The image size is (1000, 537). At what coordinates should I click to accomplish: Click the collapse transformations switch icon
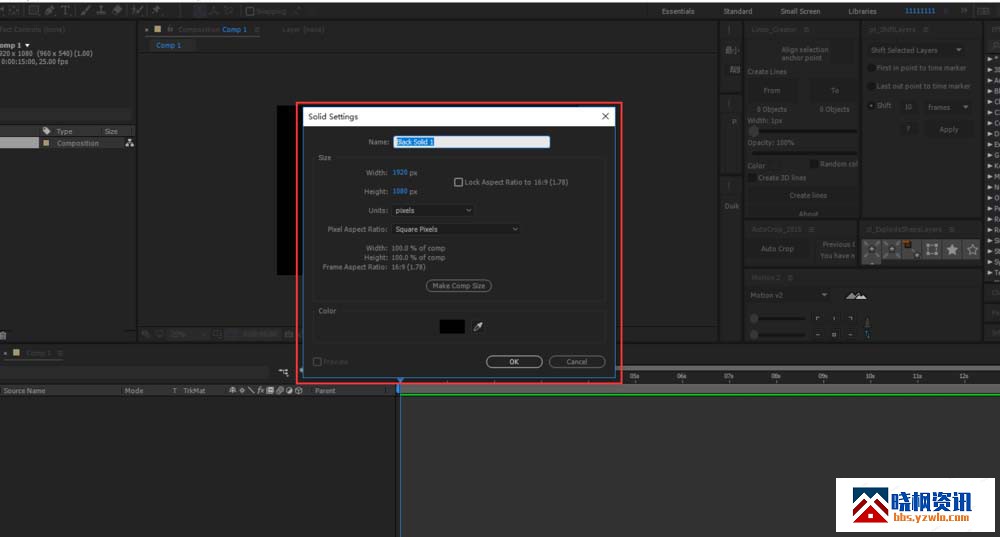point(242,390)
